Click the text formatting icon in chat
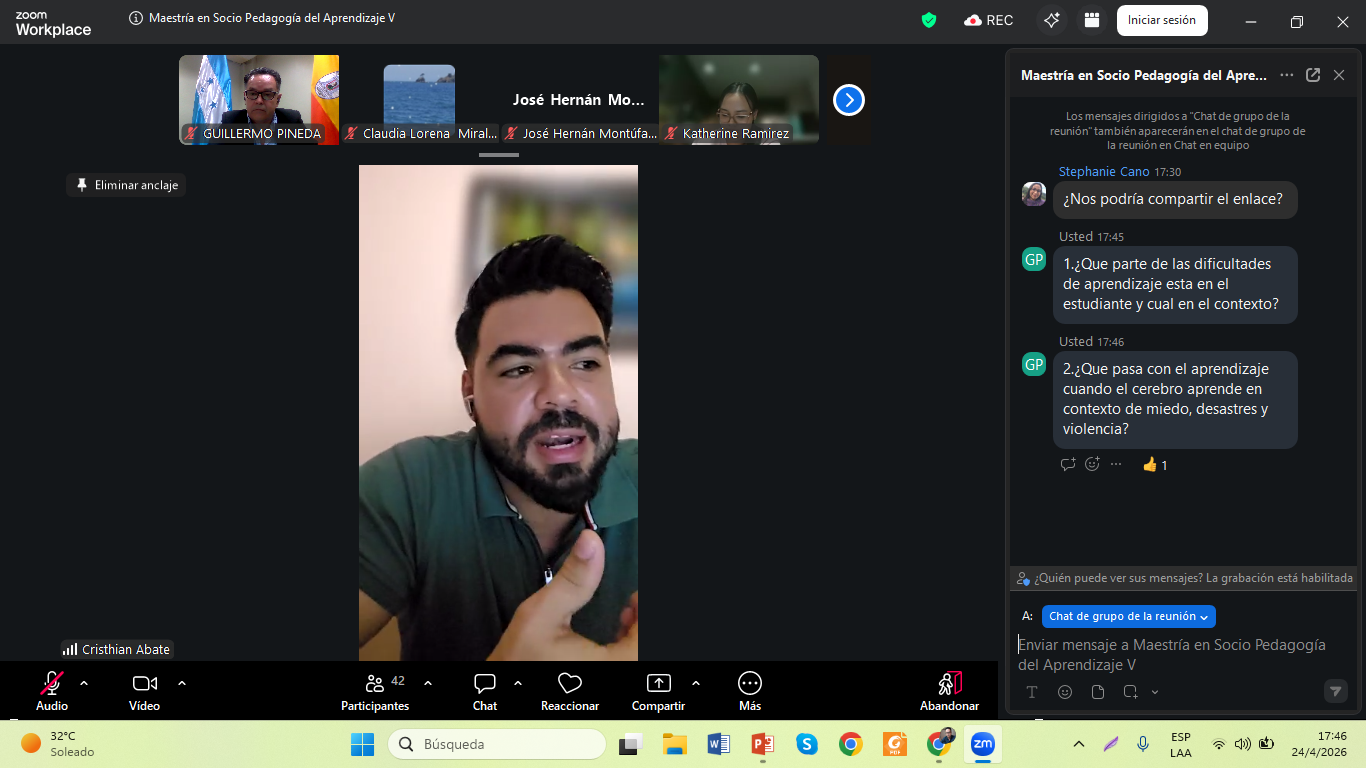 pyautogui.click(x=1032, y=692)
